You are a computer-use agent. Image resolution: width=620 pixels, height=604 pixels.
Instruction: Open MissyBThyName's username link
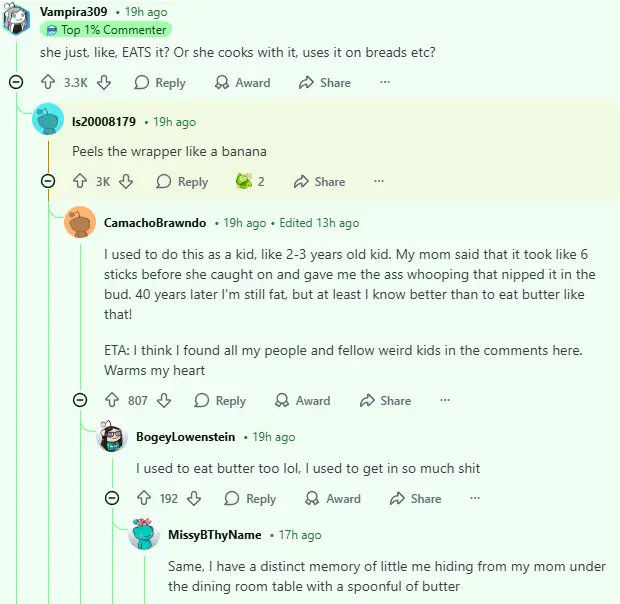click(x=214, y=535)
